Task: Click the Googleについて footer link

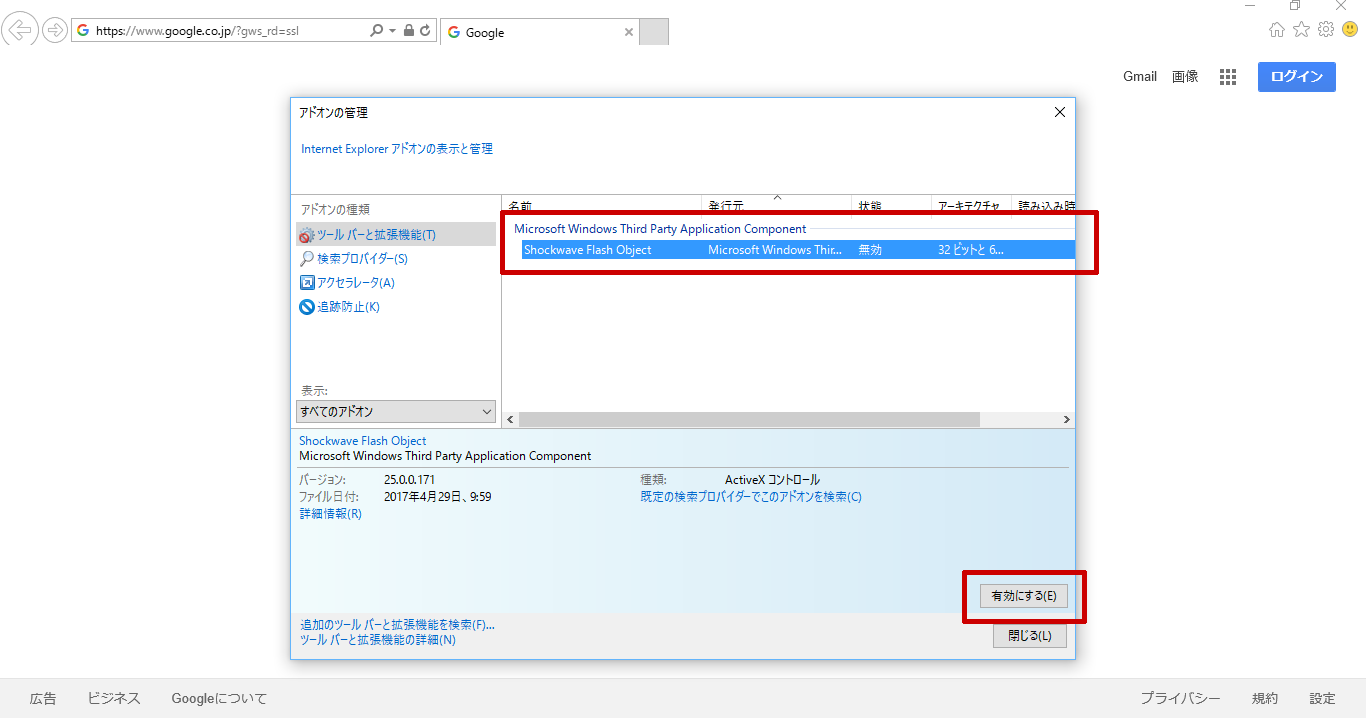Action: click(219, 699)
